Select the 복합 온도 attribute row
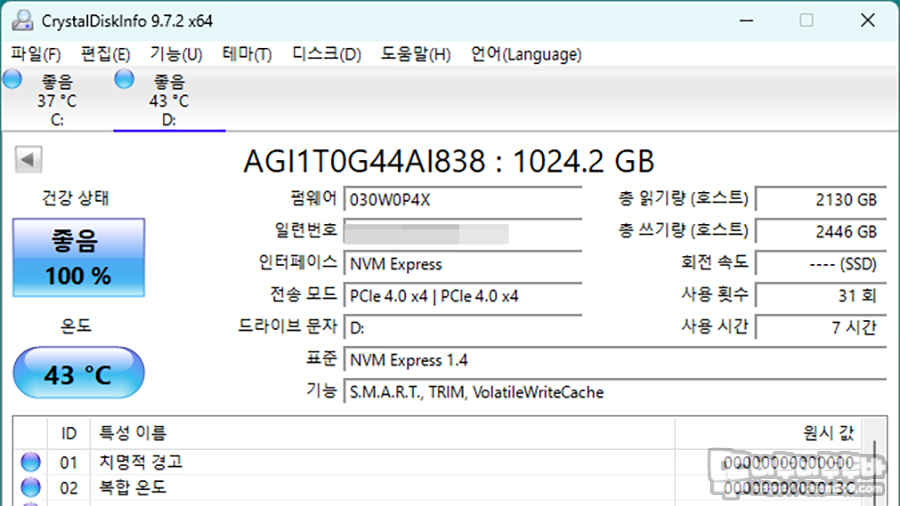Viewport: 900px width, 506px height. [436, 488]
